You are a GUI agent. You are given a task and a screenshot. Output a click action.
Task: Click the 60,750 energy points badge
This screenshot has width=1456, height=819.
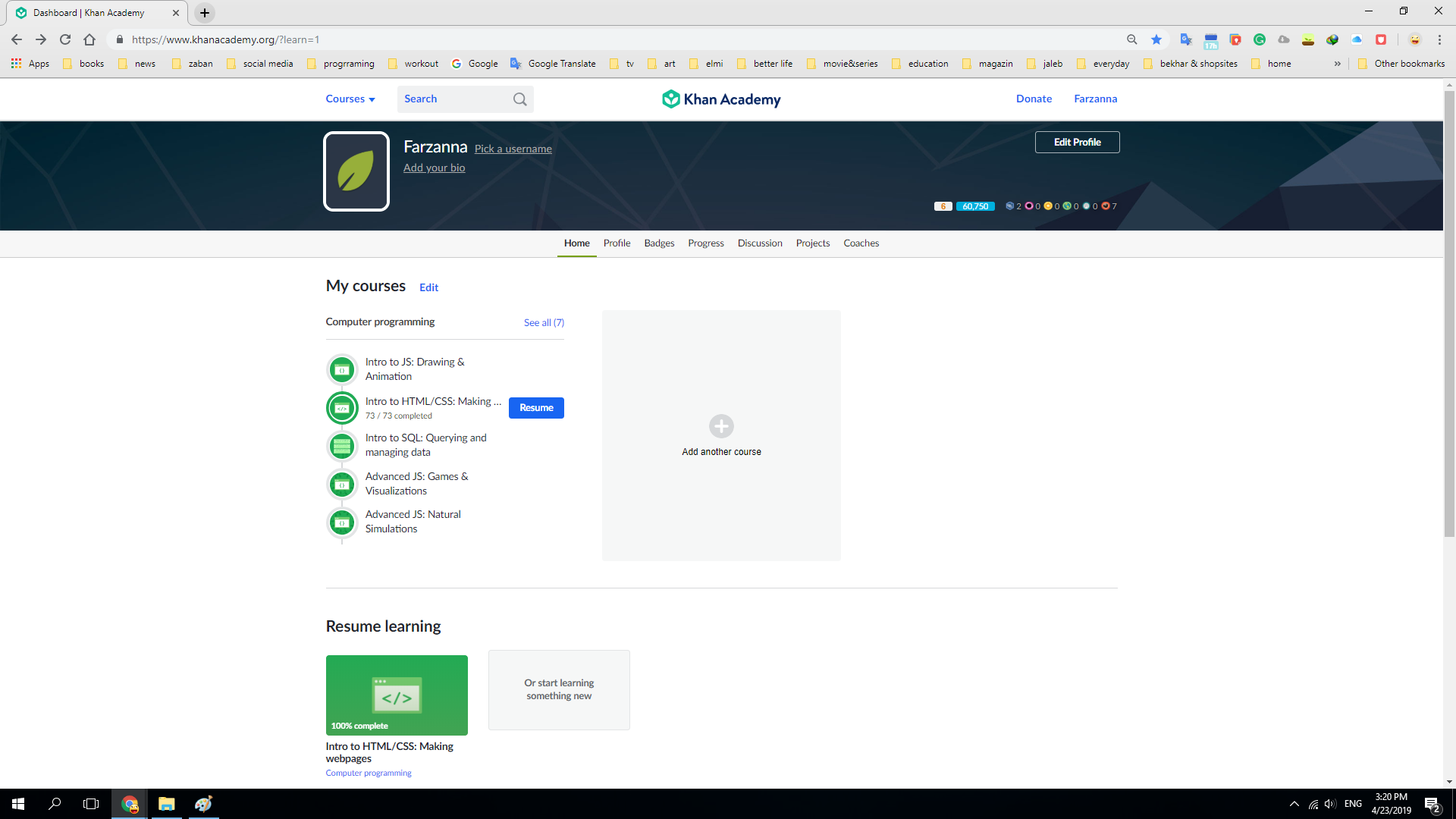tap(975, 206)
